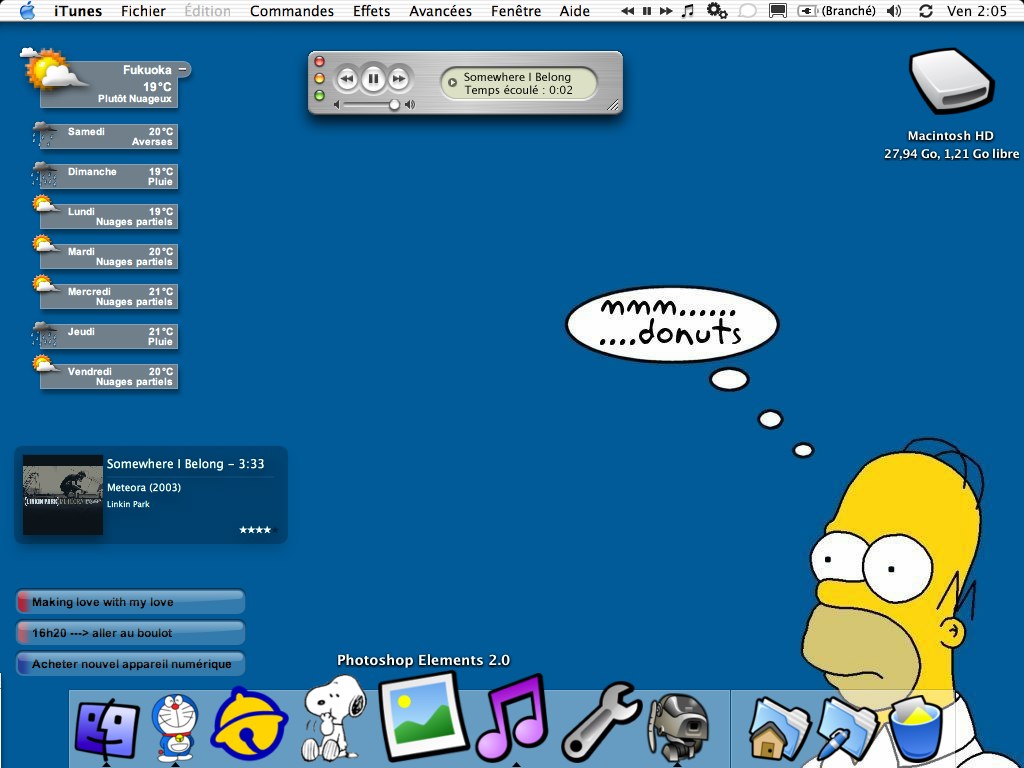
Task: Click the Somewhere I Belong – 3:33 title
Action: click(185, 464)
